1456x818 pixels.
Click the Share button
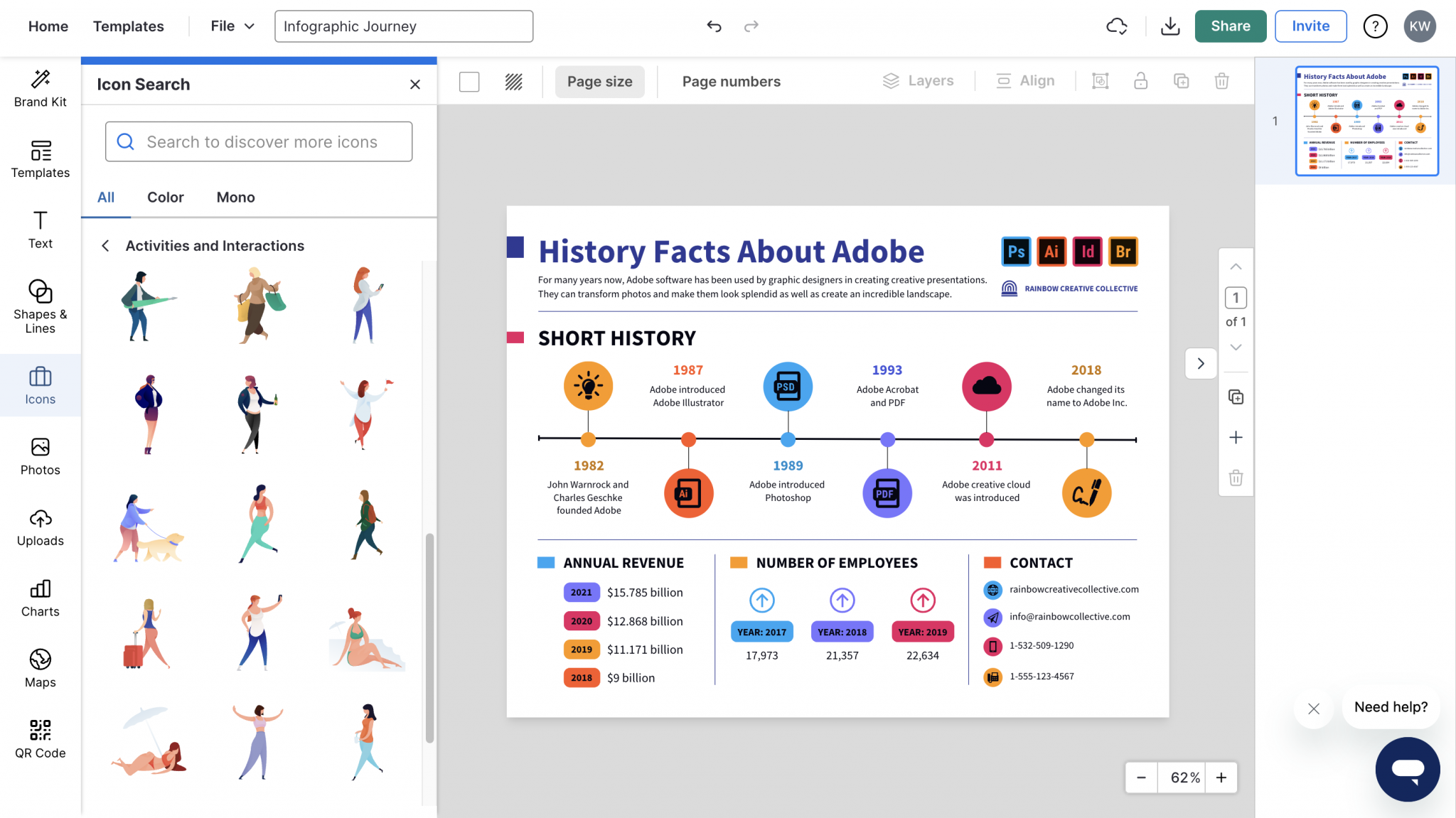(x=1230, y=26)
